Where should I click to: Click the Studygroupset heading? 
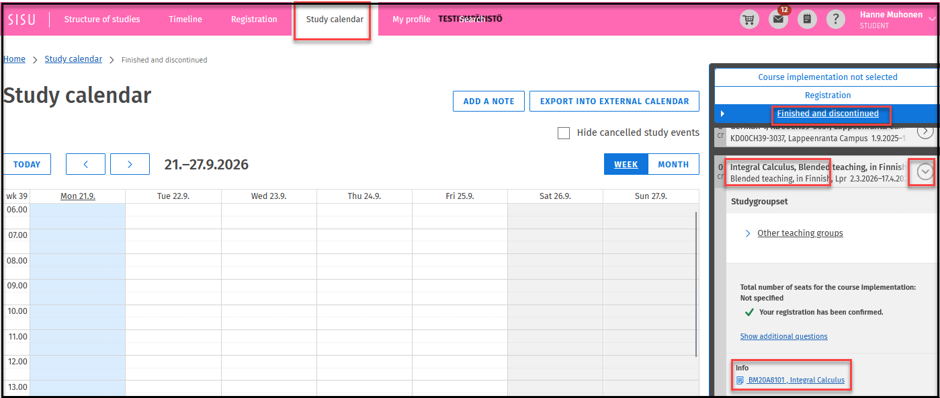point(759,201)
